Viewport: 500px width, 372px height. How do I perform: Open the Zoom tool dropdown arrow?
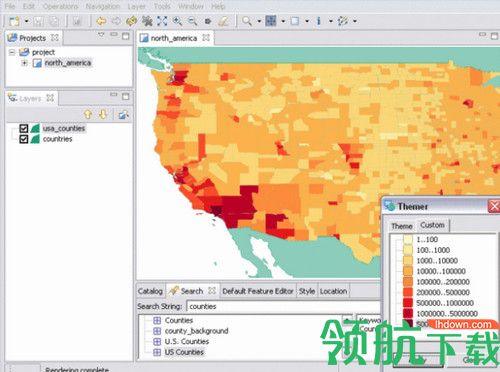point(259,21)
